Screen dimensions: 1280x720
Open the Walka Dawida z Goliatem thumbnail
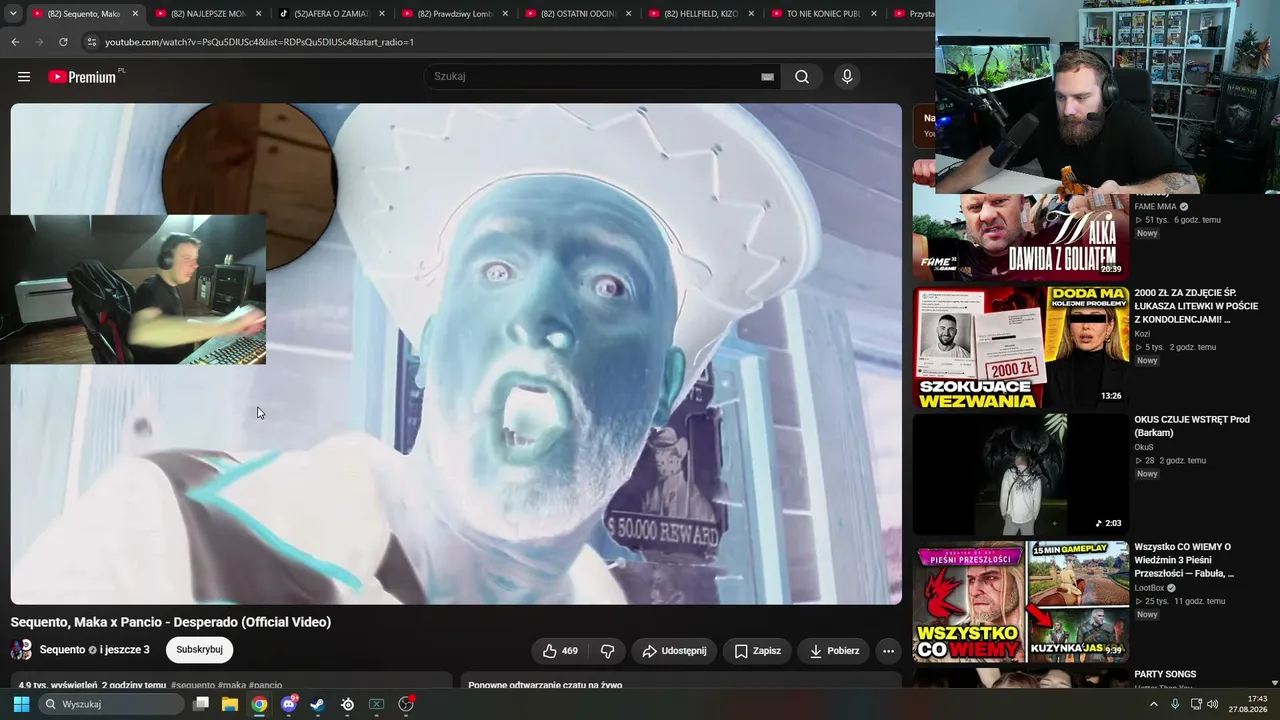[1020, 235]
